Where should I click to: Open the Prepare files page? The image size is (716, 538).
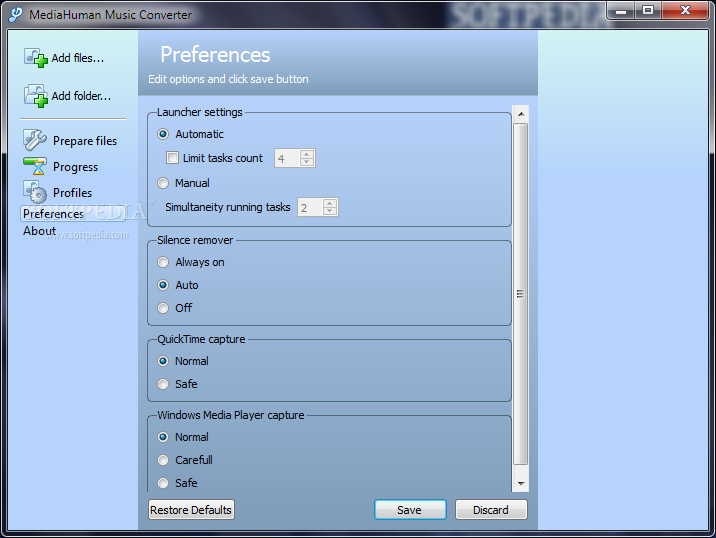(x=84, y=141)
